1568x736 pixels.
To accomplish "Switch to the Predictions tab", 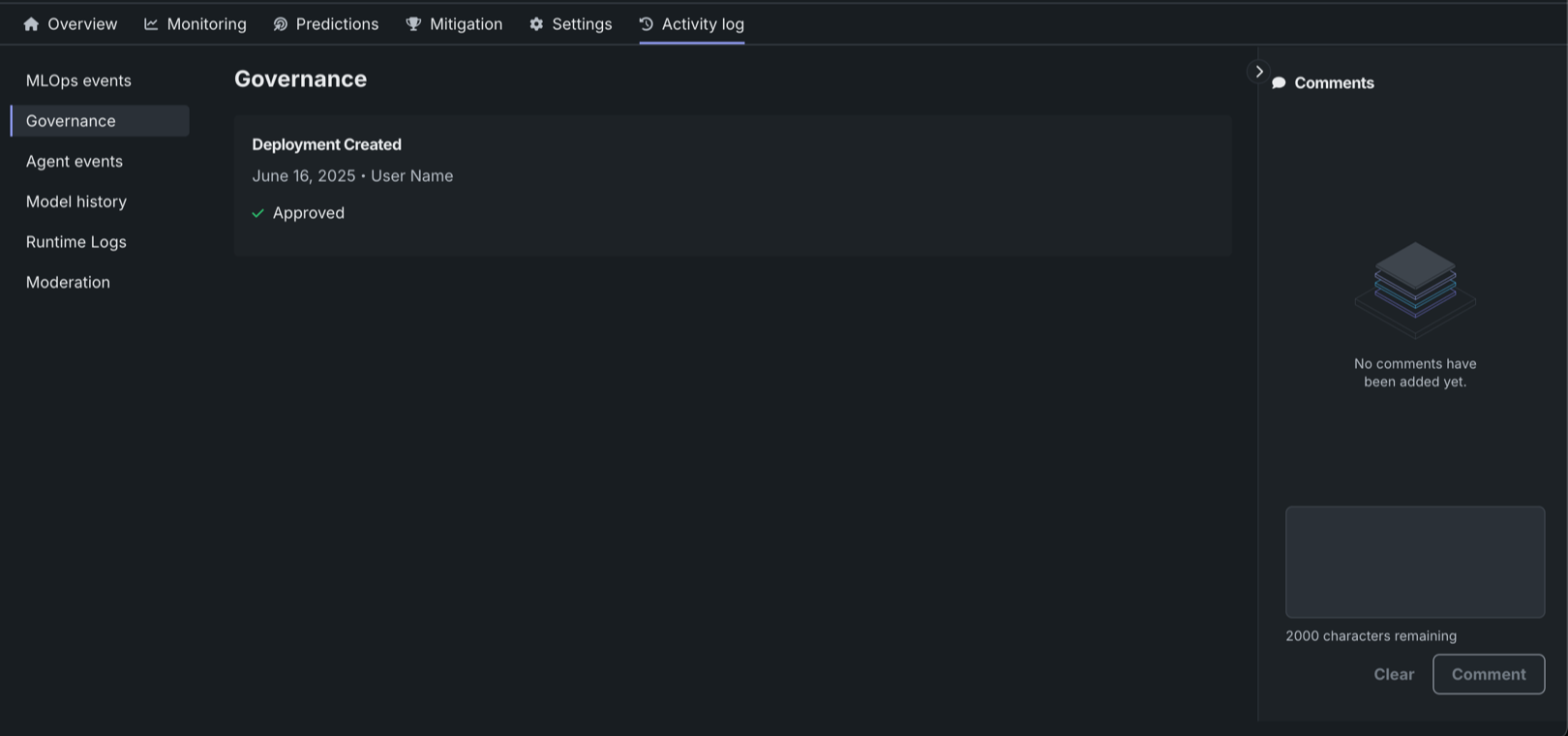I will pos(337,24).
